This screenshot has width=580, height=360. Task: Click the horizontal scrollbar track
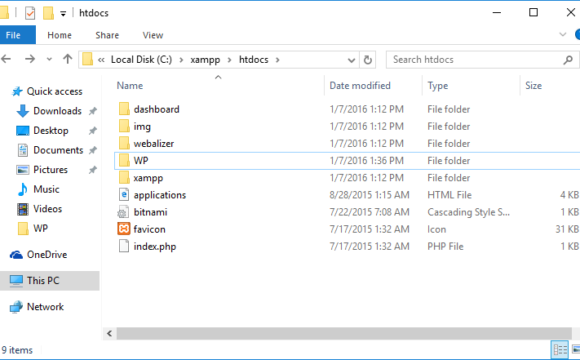tap(344, 333)
